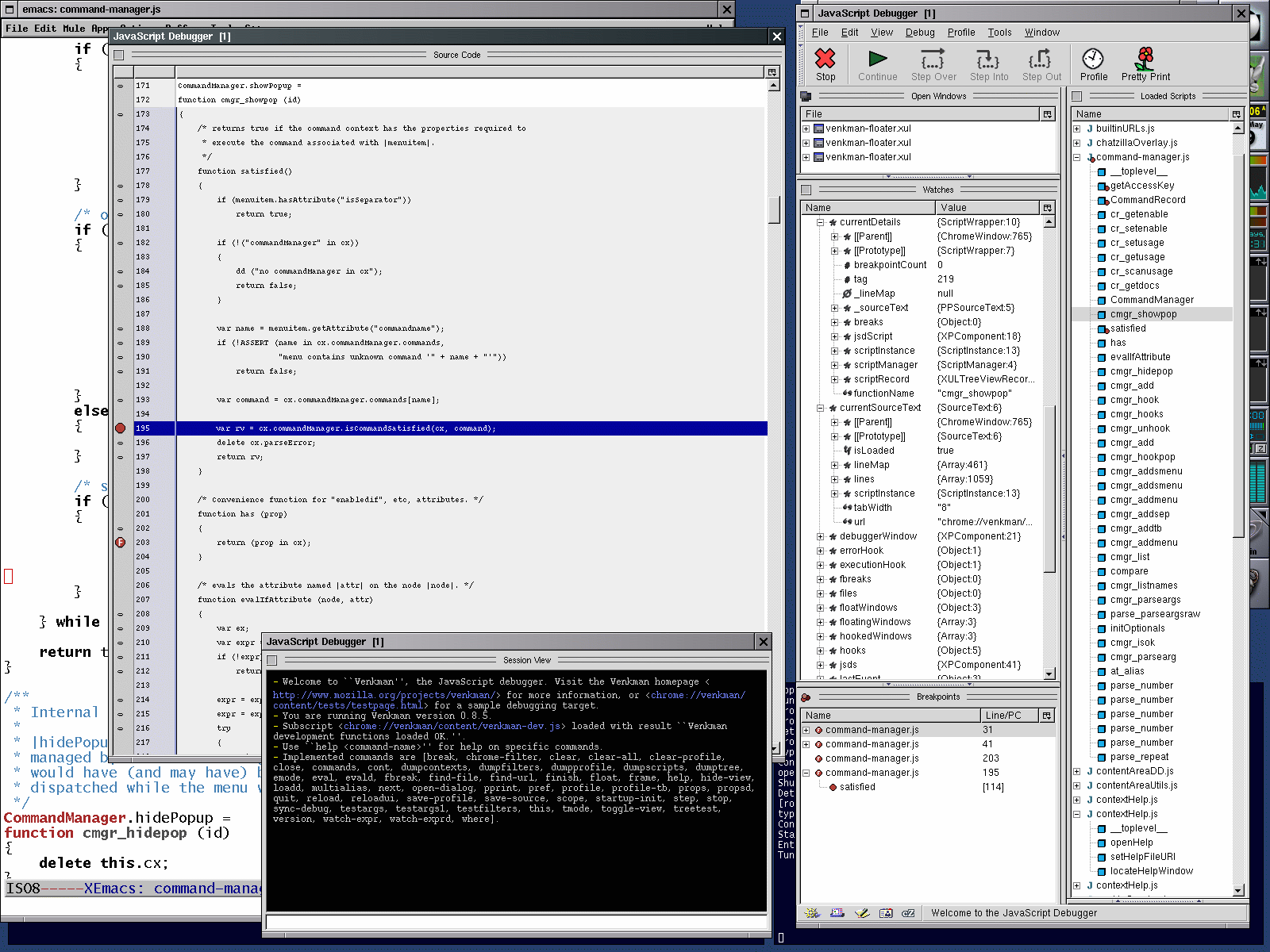Click column picker in Loaded Scripts header

pos(1237,114)
